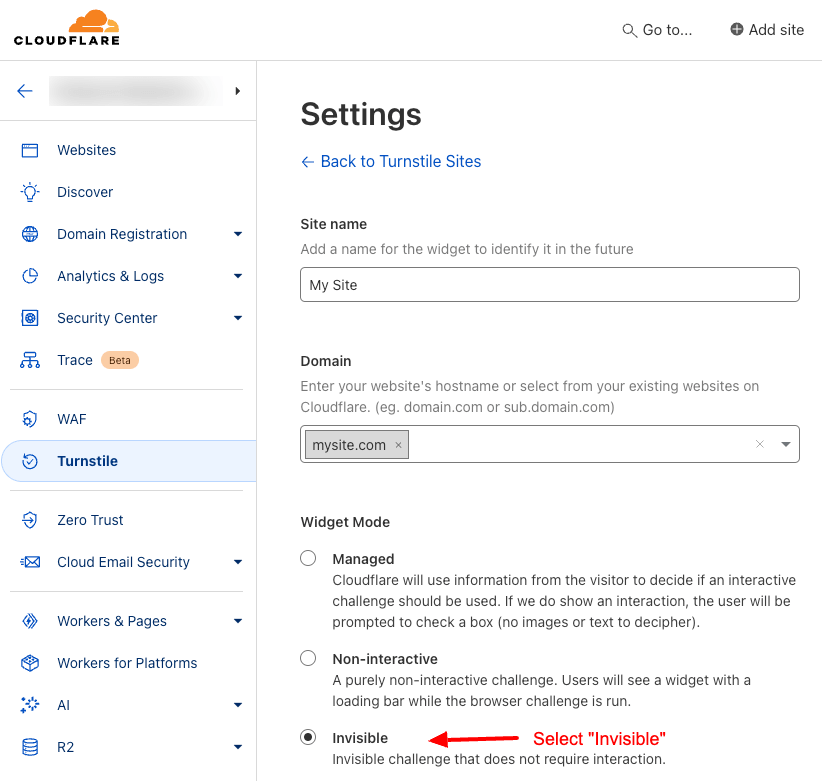Click the Security Center icon
This screenshot has height=781, width=822.
(x=30, y=318)
